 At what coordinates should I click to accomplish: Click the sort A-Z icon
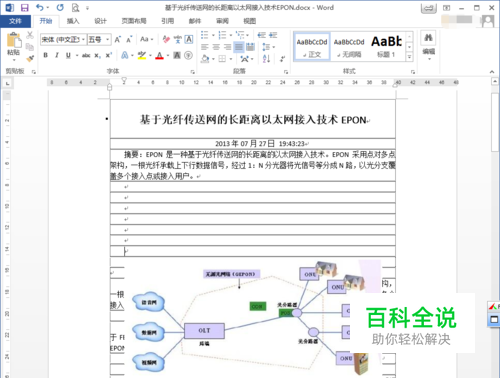266,59
